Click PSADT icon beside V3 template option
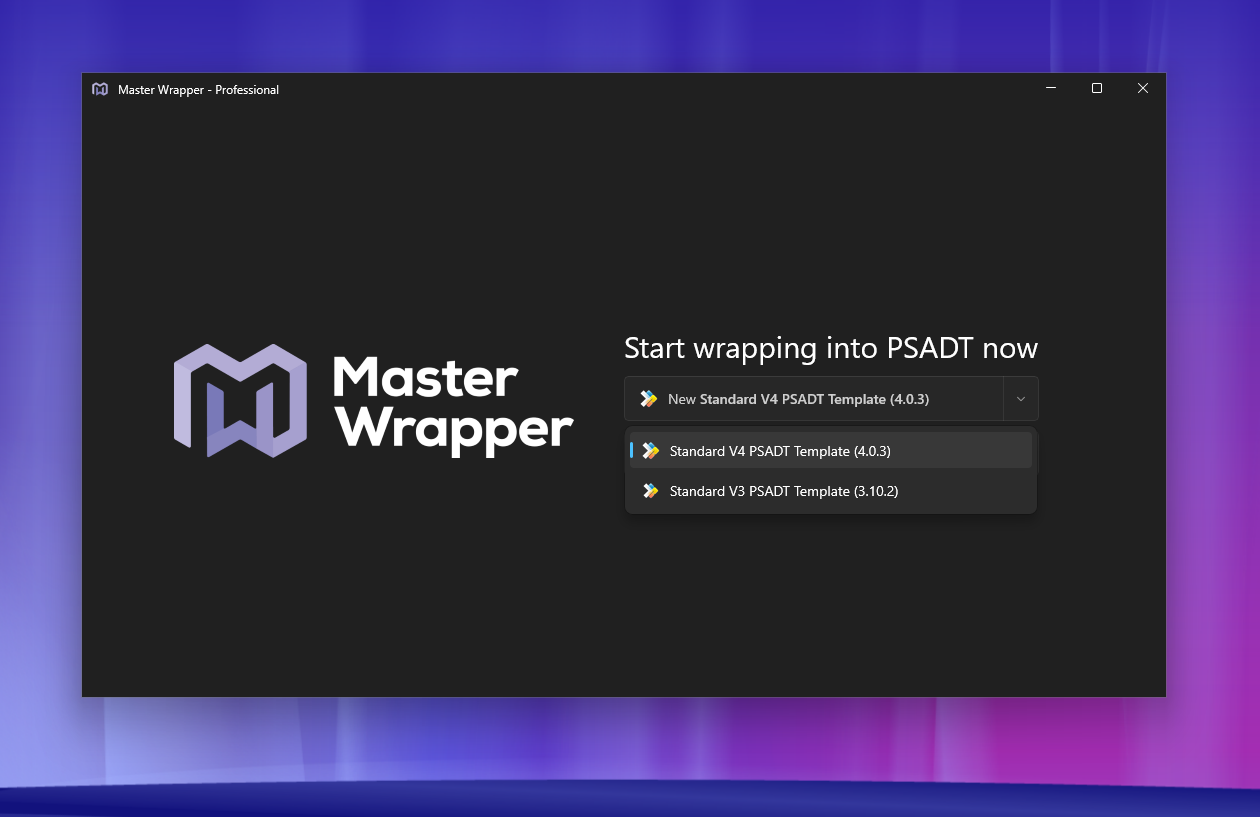The height and width of the screenshot is (817, 1260). click(x=650, y=491)
